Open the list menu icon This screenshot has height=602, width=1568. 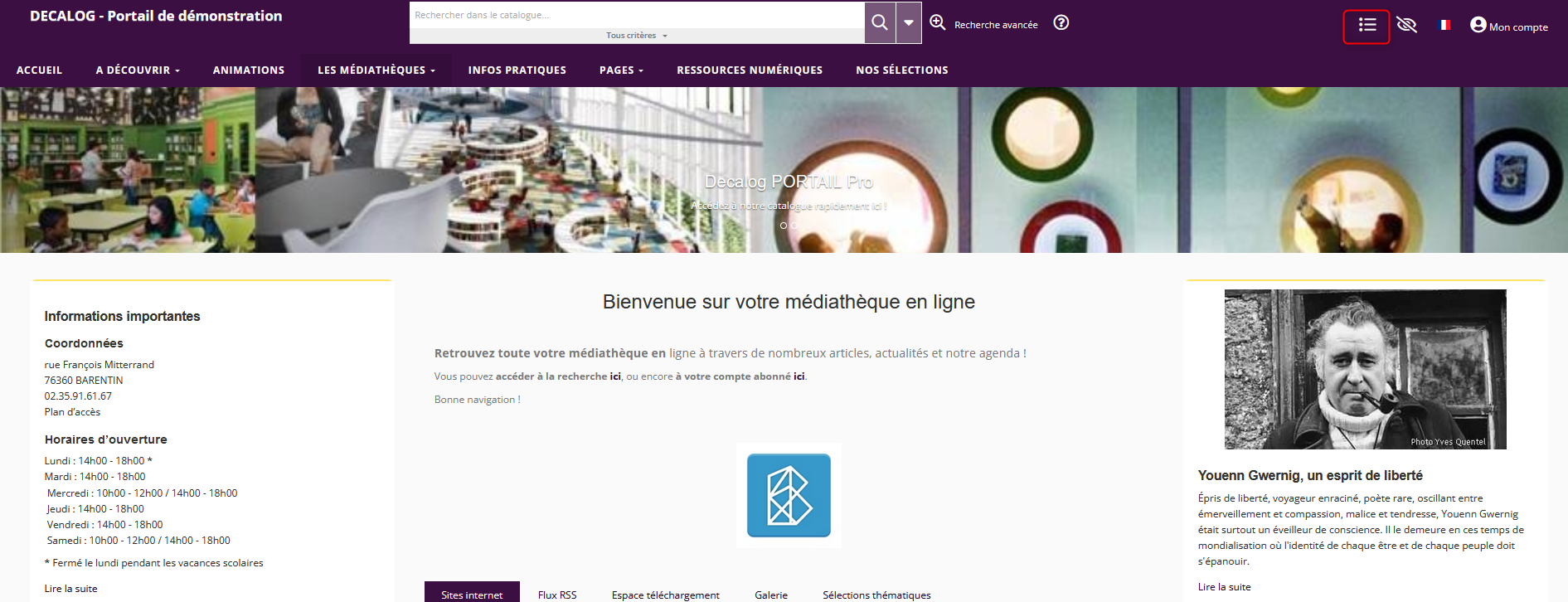[x=1367, y=25]
